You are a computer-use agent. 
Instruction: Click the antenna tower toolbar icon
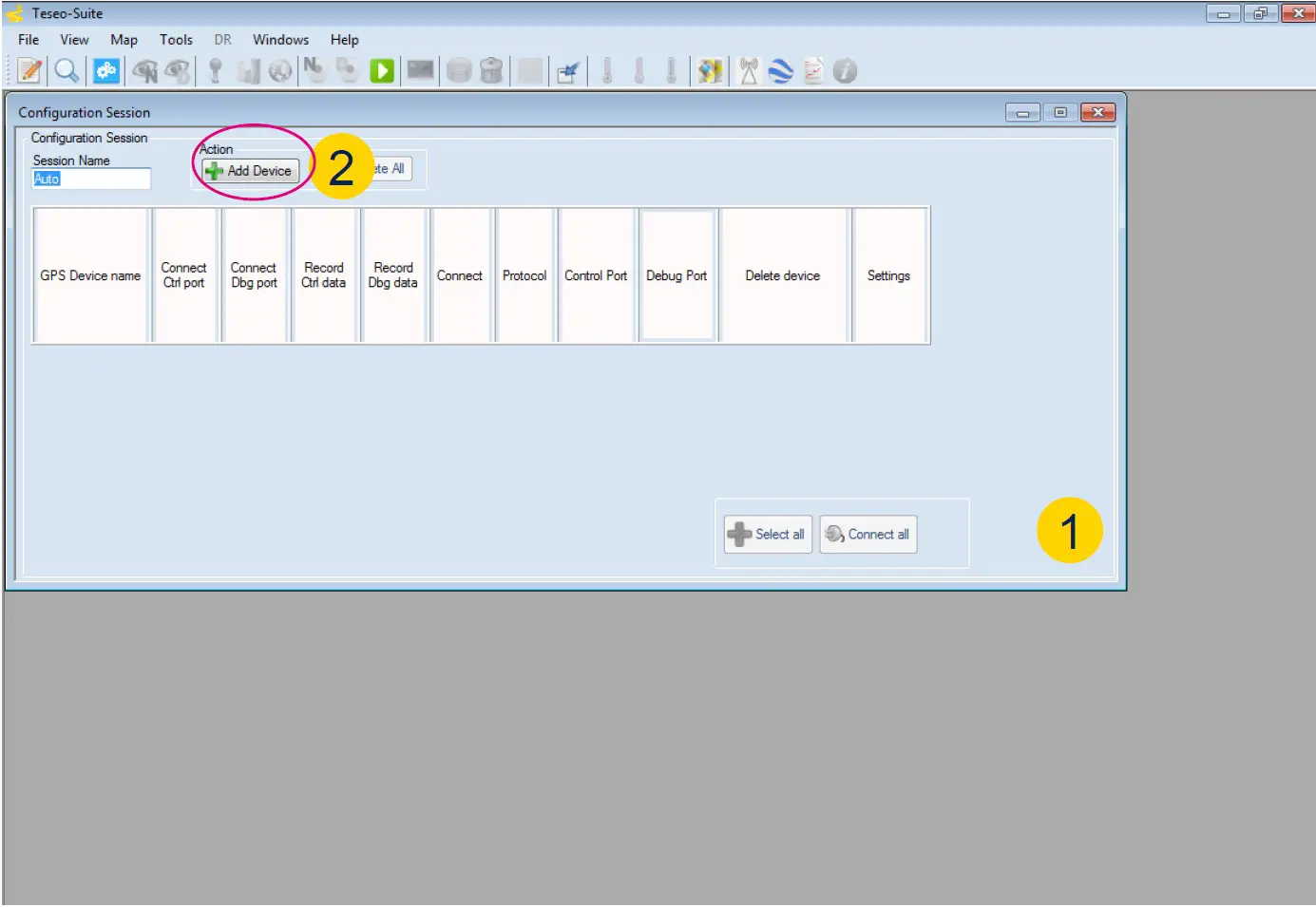pos(749,70)
